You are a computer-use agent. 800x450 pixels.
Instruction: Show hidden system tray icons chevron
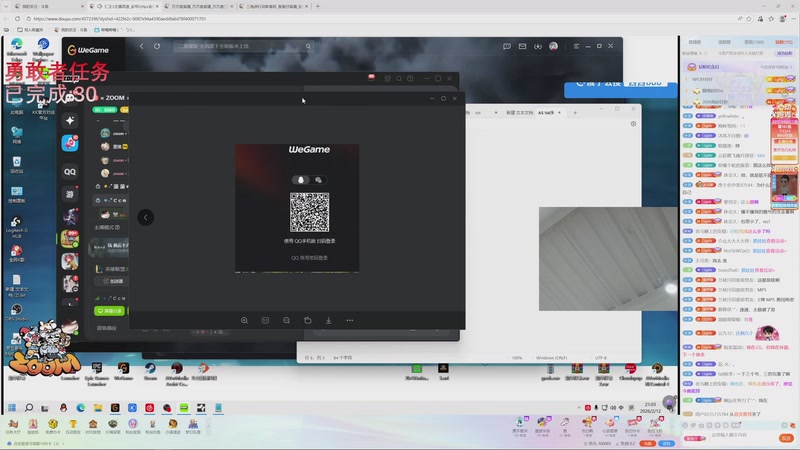(x=579, y=408)
